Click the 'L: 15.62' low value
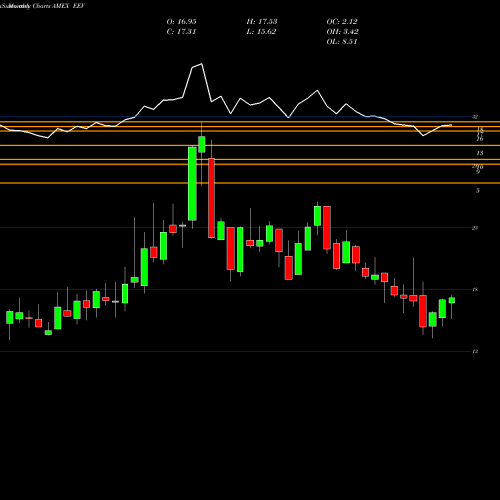 click(262, 32)
